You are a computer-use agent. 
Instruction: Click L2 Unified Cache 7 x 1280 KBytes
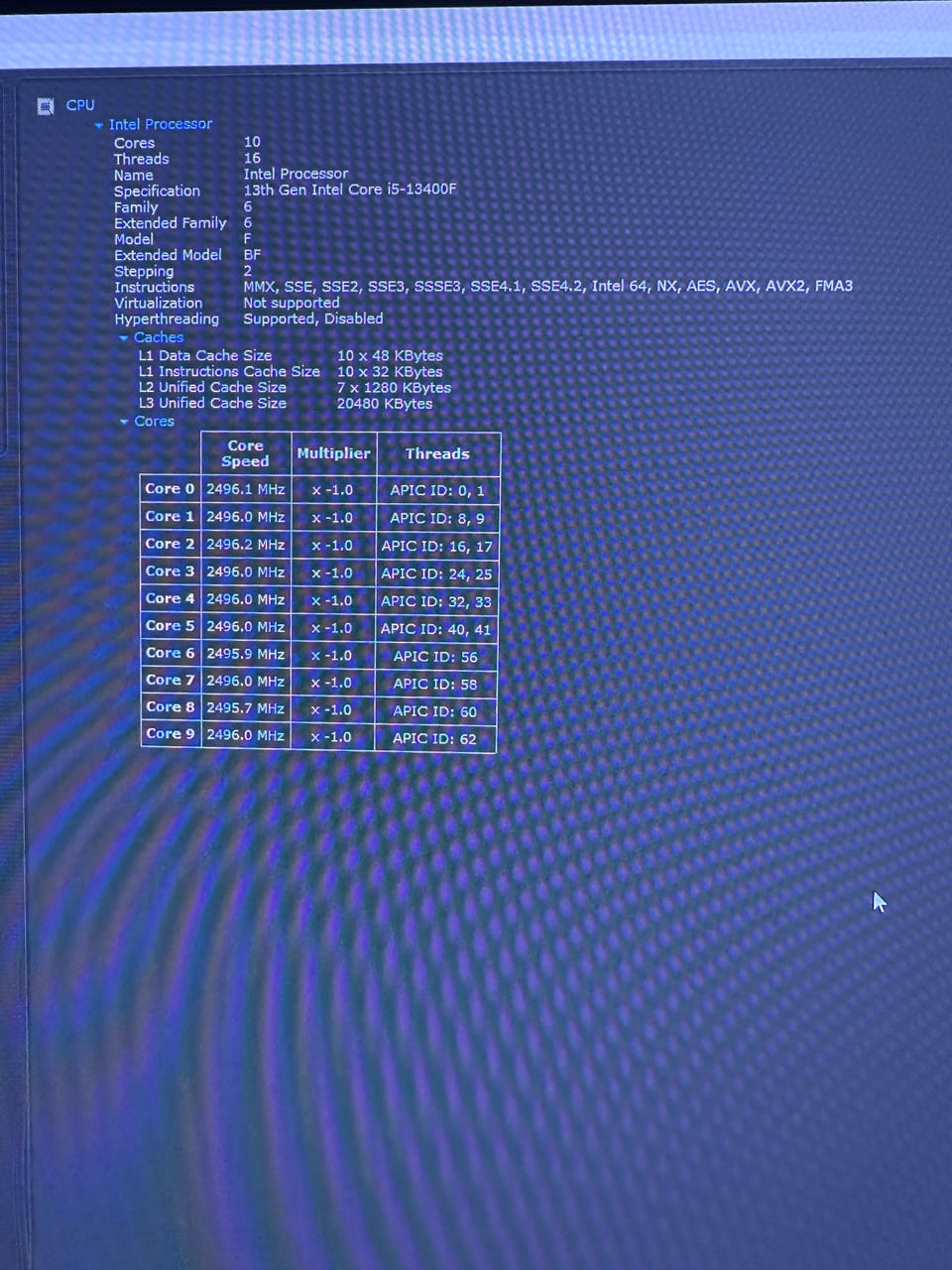point(394,388)
